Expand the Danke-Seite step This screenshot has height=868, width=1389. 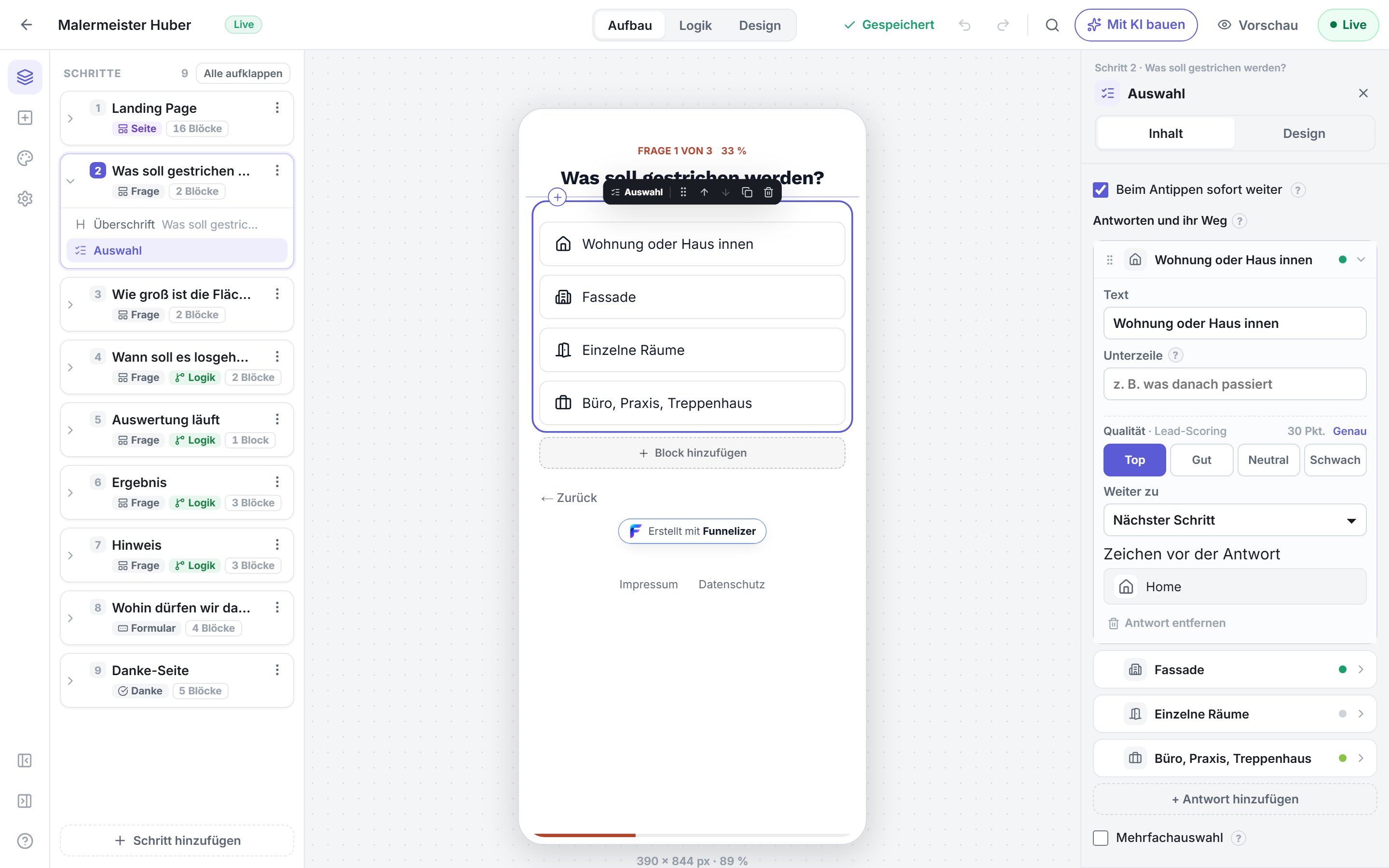pyautogui.click(x=70, y=681)
